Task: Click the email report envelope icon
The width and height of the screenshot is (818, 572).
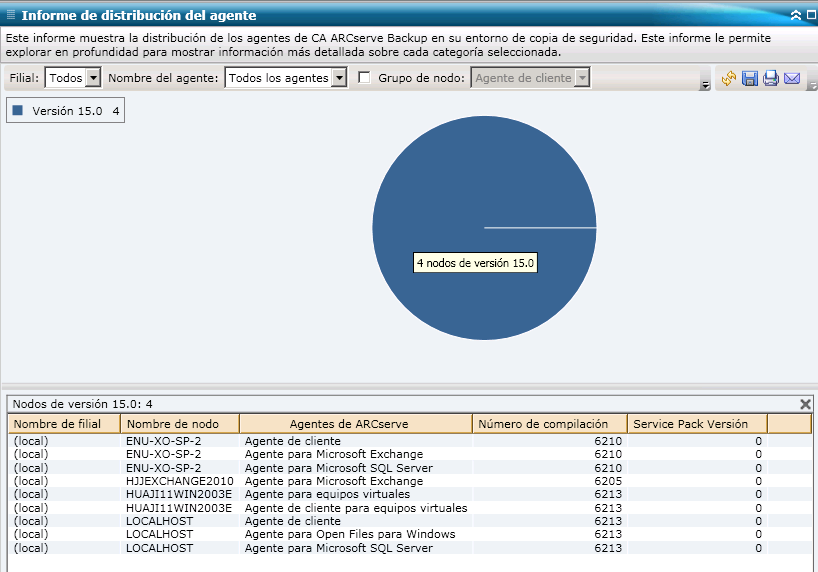Action: click(792, 78)
